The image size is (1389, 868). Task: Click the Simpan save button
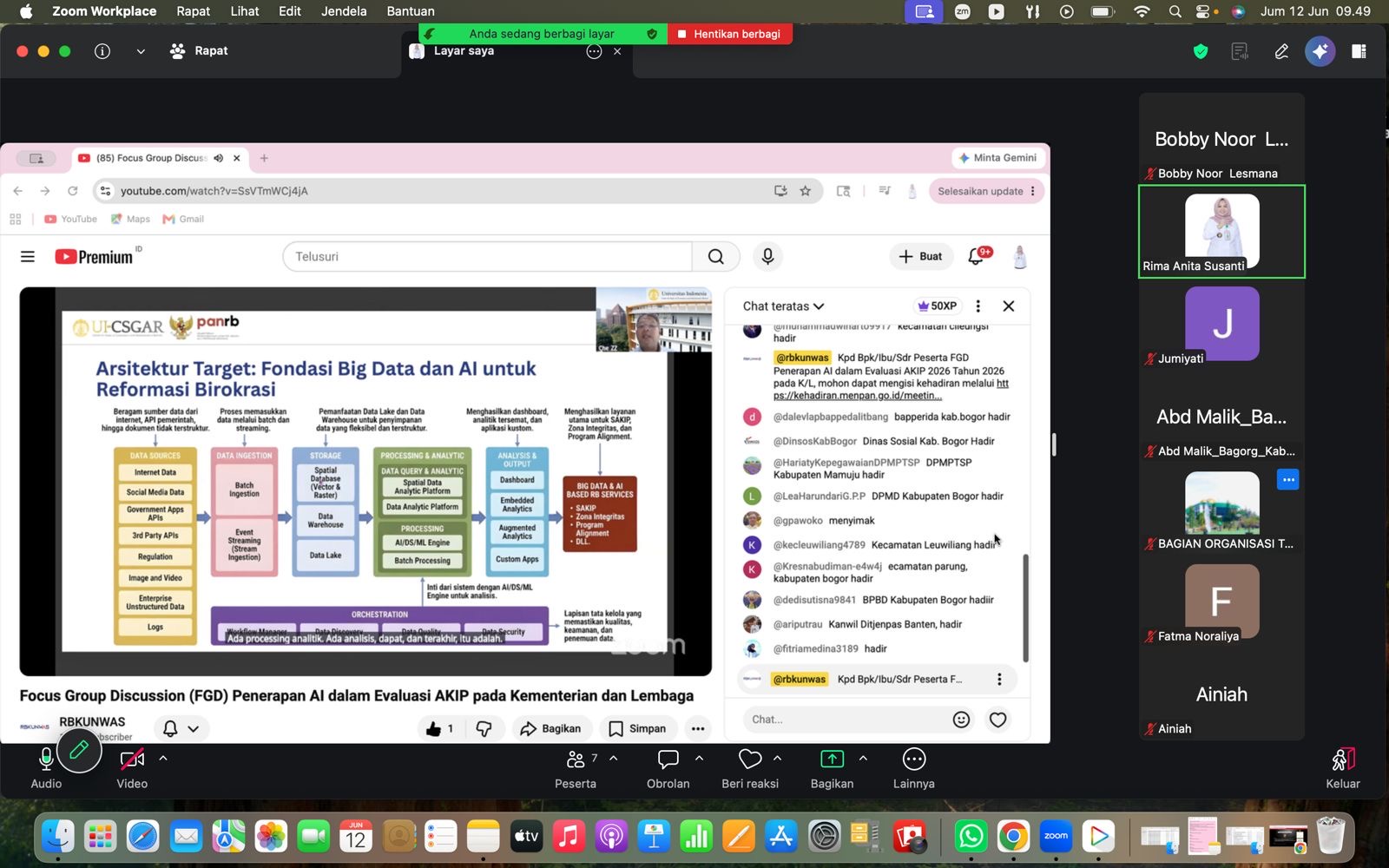point(637,728)
